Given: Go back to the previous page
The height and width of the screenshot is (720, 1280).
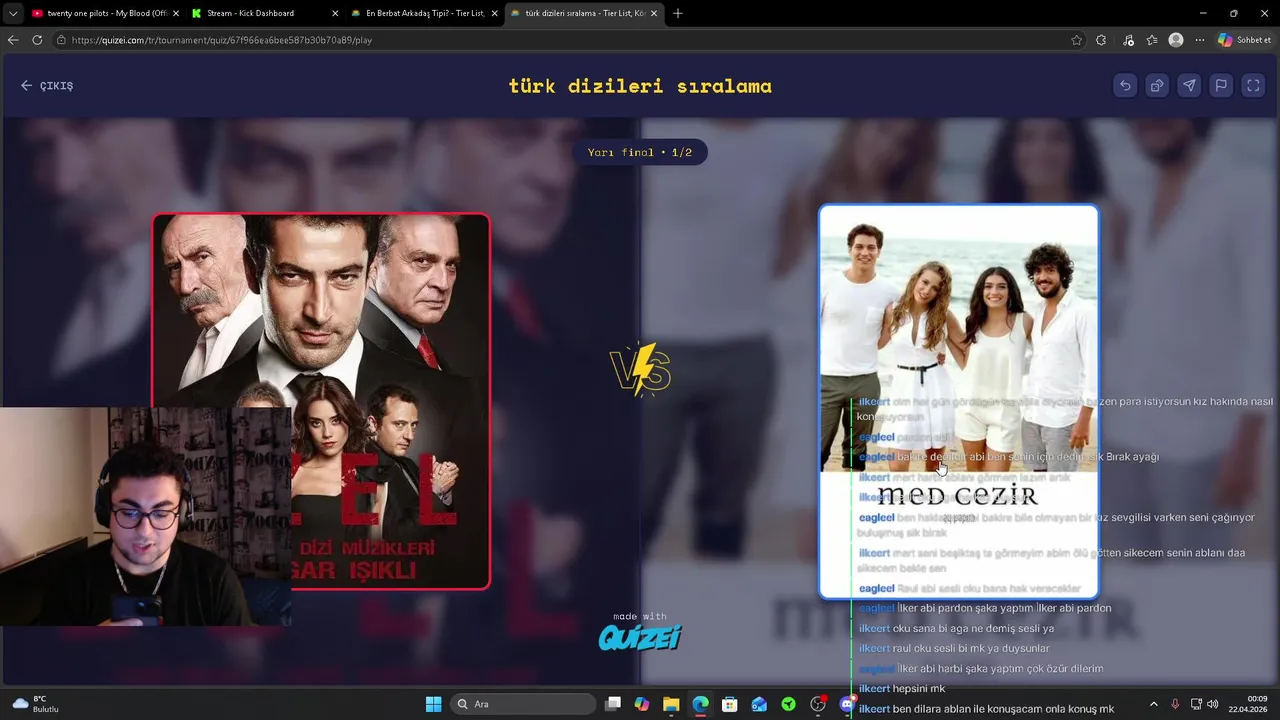Looking at the screenshot, I should click(x=13, y=40).
